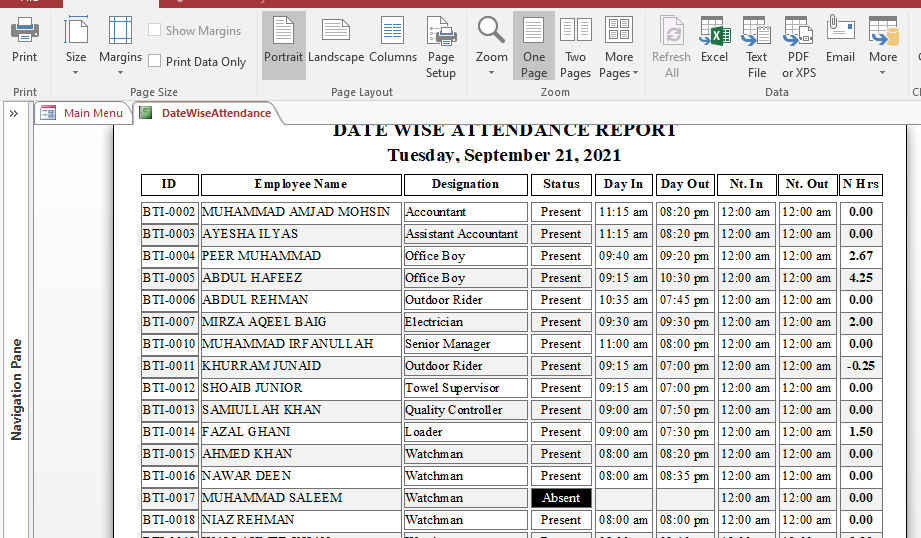Viewport: 921px width, 538px height.
Task: Click the -0.25 N Hrs value
Action: (861, 366)
